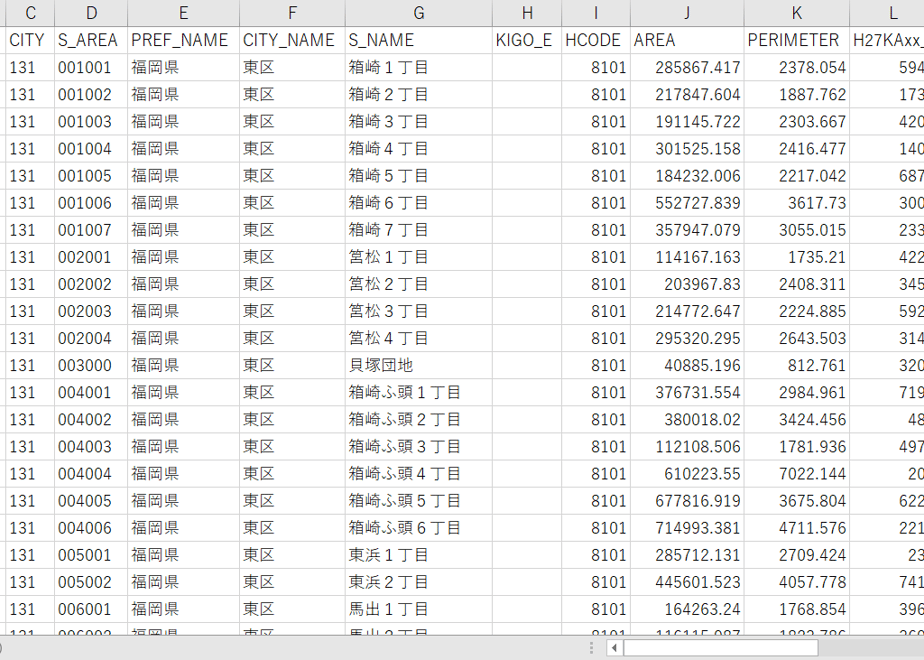
Task: Select cell 東浜２丁目
Action: (x=418, y=582)
